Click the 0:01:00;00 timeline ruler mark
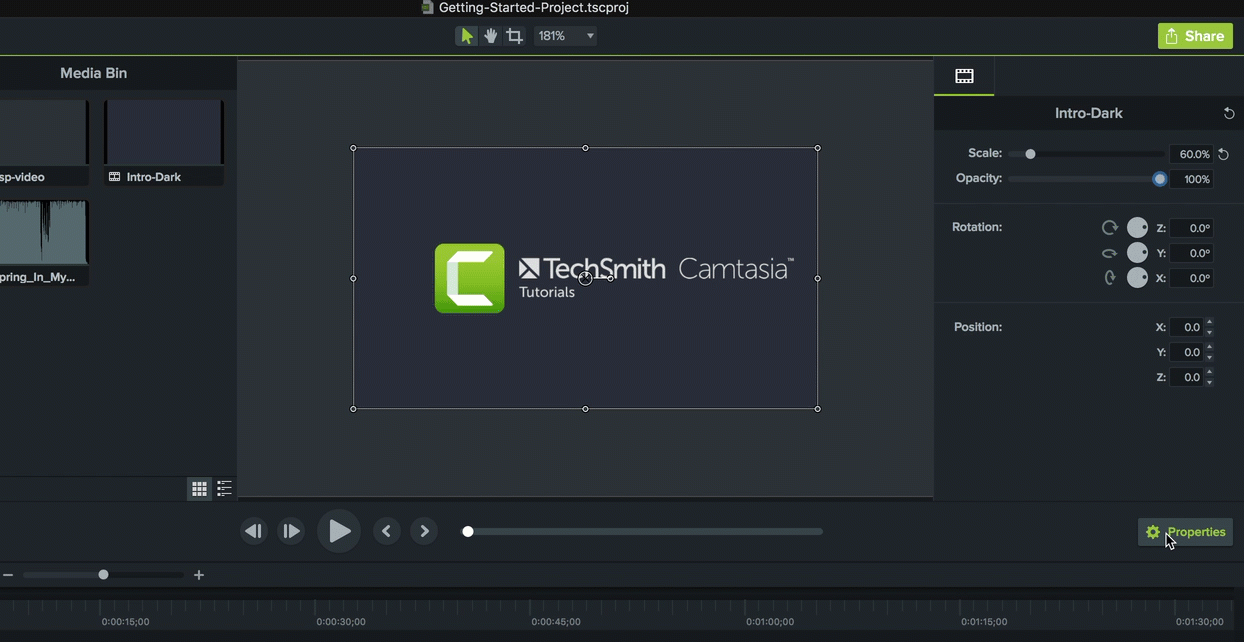The image size is (1244, 642). 770,622
